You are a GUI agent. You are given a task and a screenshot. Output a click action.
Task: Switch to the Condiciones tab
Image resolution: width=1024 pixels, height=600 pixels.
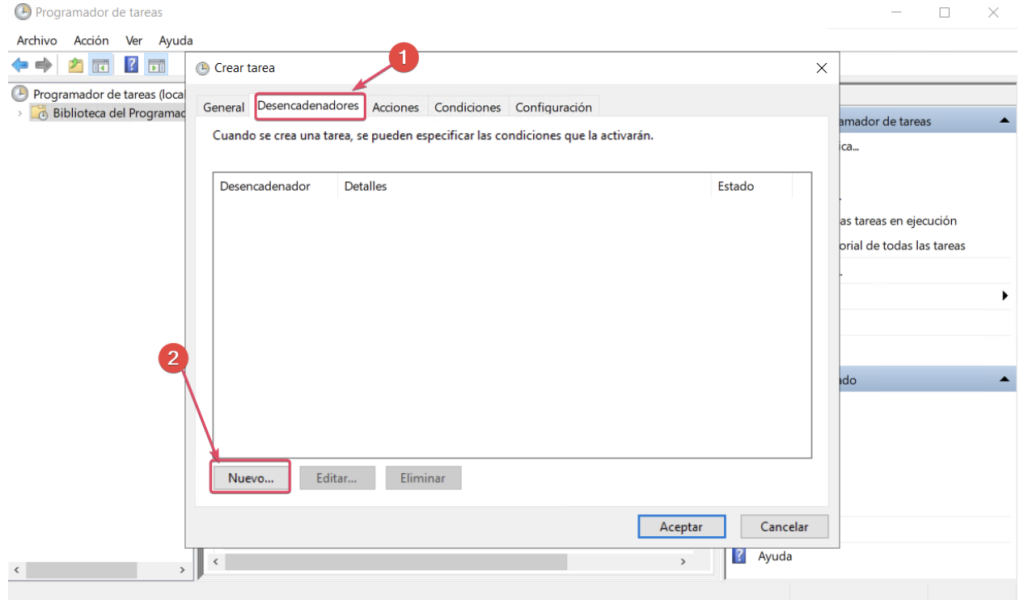coord(467,107)
